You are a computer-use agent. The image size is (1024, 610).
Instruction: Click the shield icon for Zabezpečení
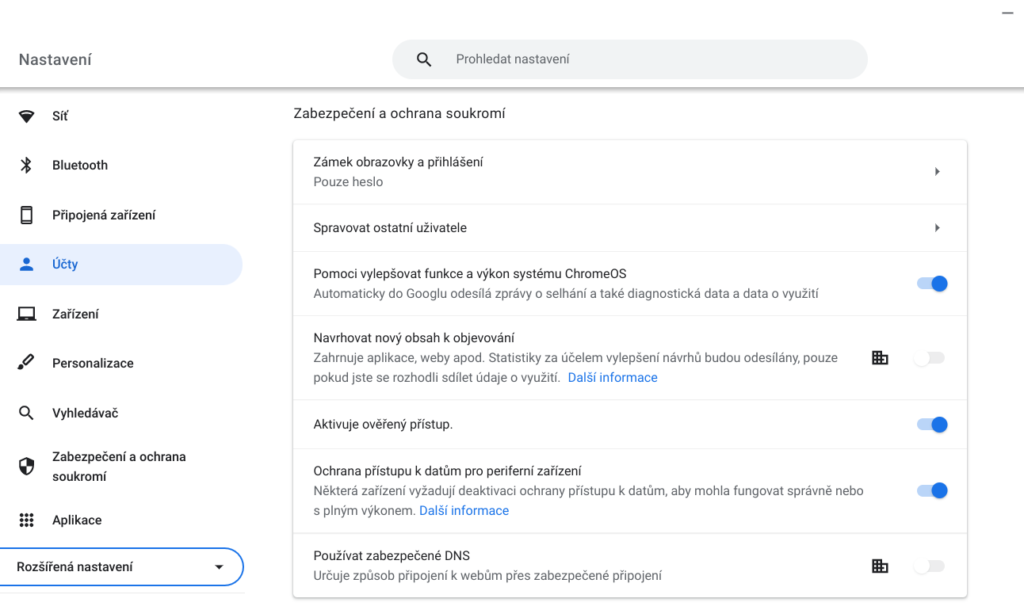pyautogui.click(x=27, y=466)
